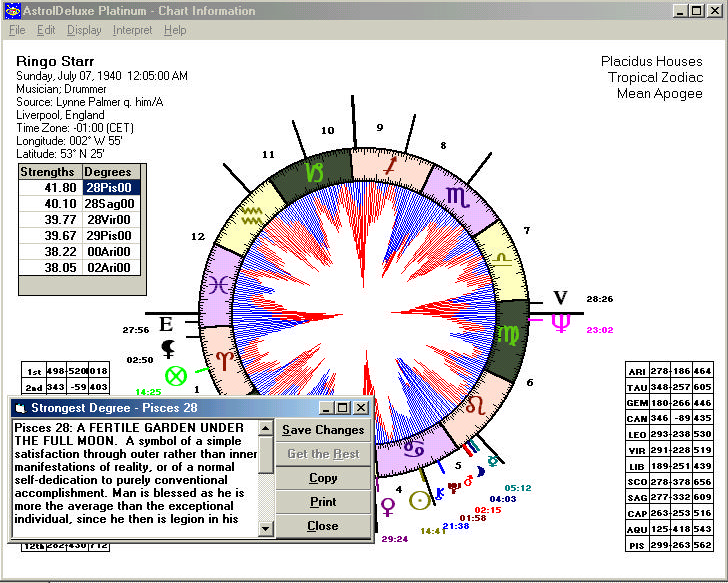
Task: Click the Degrees column header
Action: [111, 172]
